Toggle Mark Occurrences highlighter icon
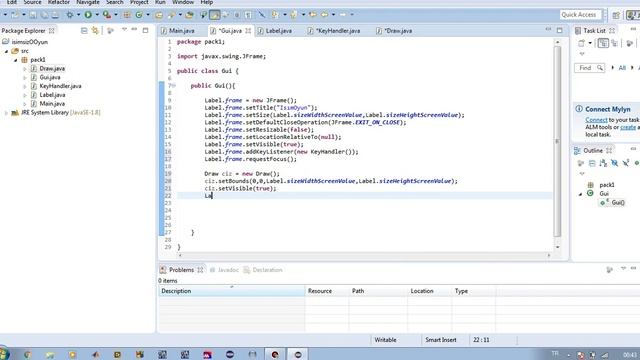 (x=215, y=15)
